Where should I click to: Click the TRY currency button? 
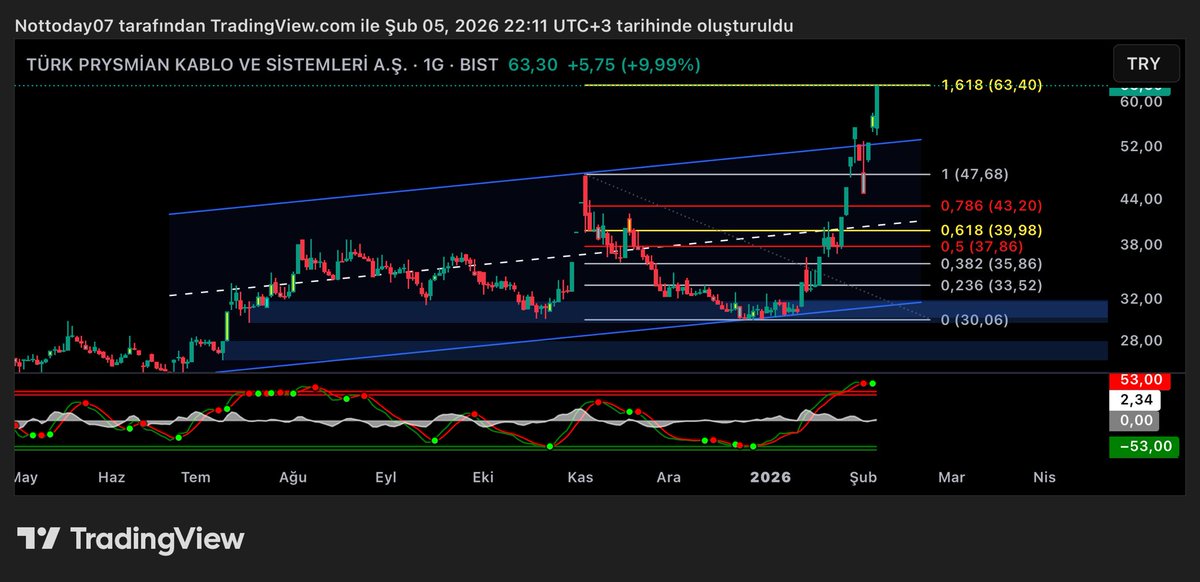click(x=1144, y=63)
